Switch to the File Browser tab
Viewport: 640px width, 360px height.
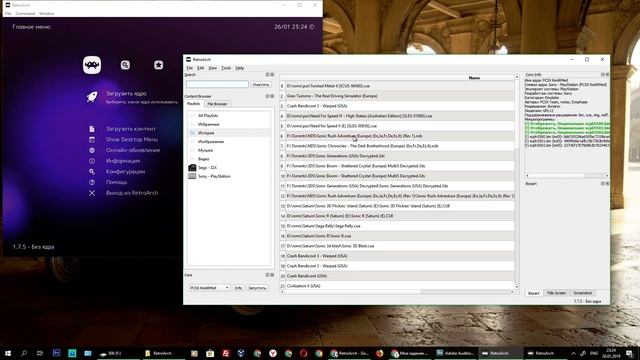point(217,104)
